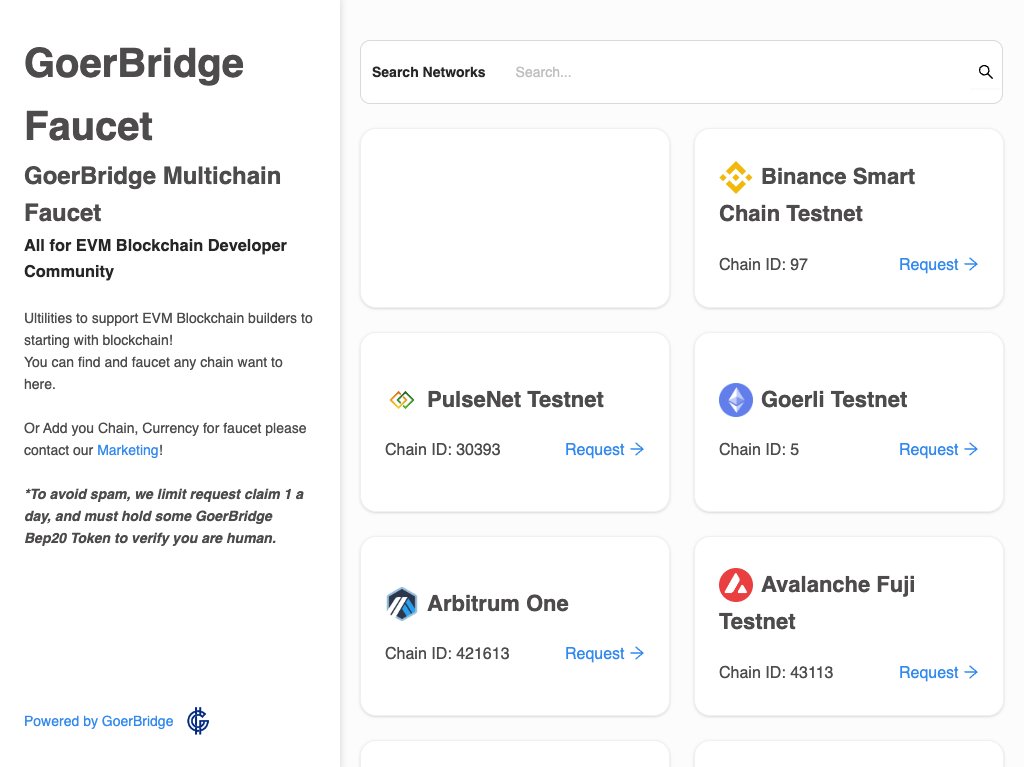Click the Arbitrum One logo icon

402,604
